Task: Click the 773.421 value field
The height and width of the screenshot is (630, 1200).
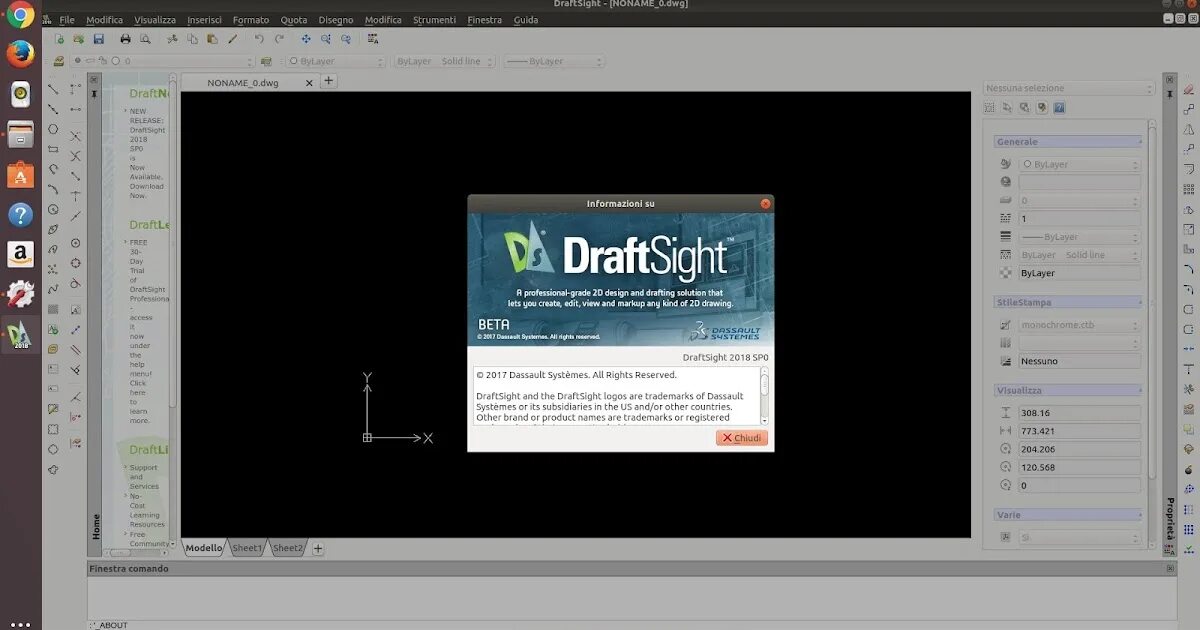Action: (x=1079, y=431)
